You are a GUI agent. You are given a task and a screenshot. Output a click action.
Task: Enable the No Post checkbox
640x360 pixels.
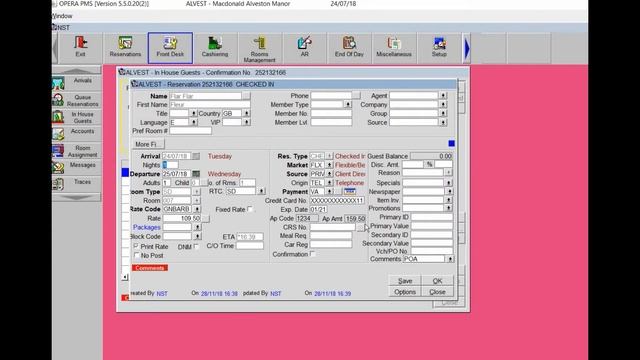click(136, 255)
